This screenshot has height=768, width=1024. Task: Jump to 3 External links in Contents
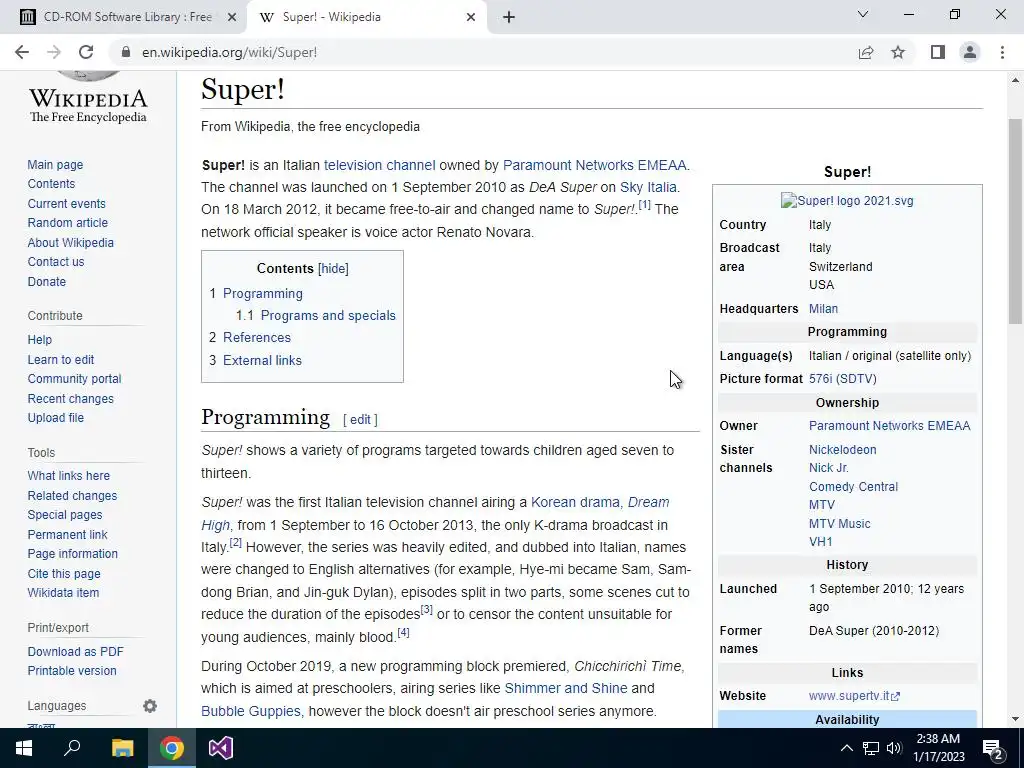tap(255, 360)
